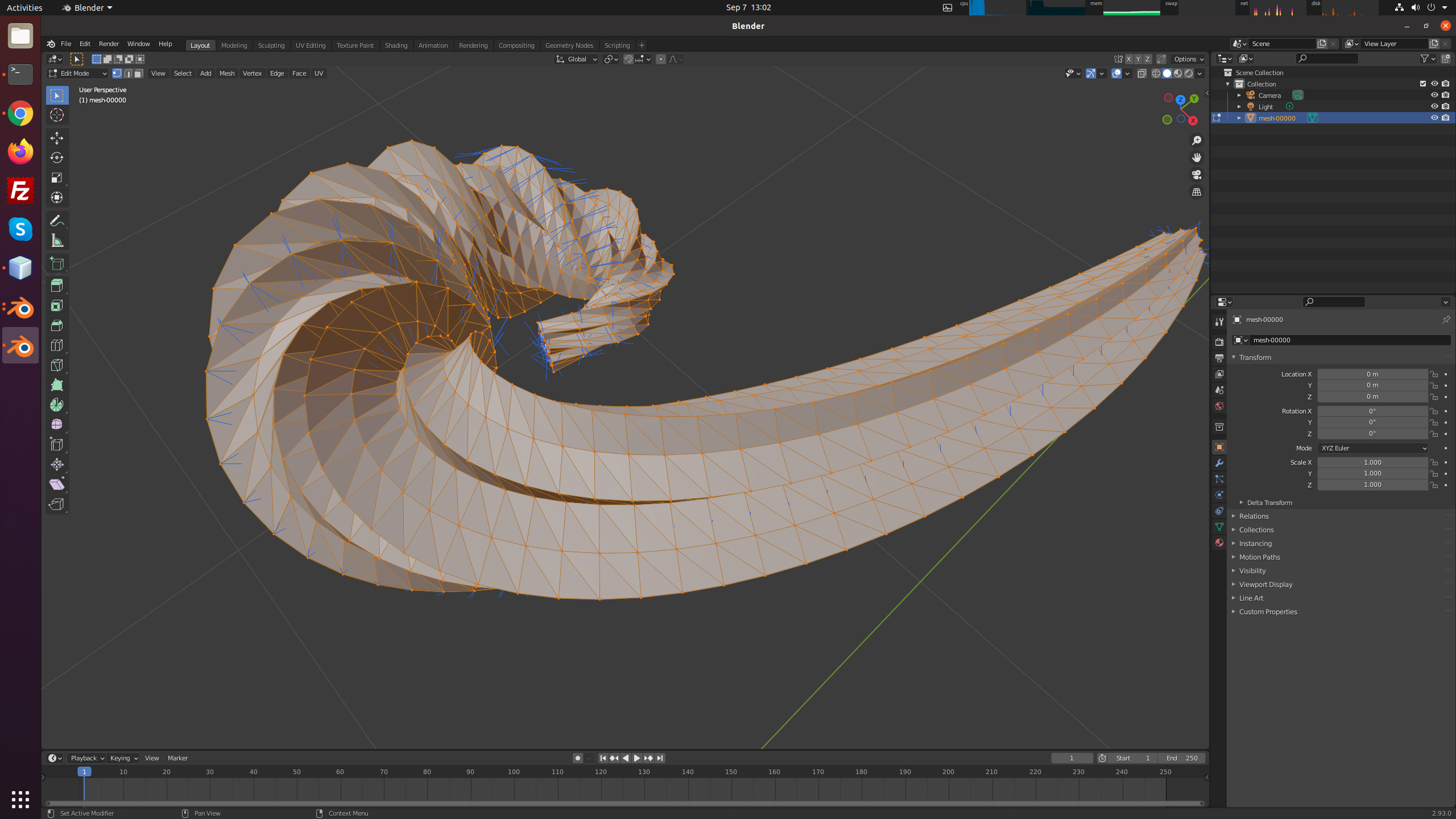Toggle Collection exclude checkbox
The height and width of the screenshot is (819, 1456).
[1422, 84]
